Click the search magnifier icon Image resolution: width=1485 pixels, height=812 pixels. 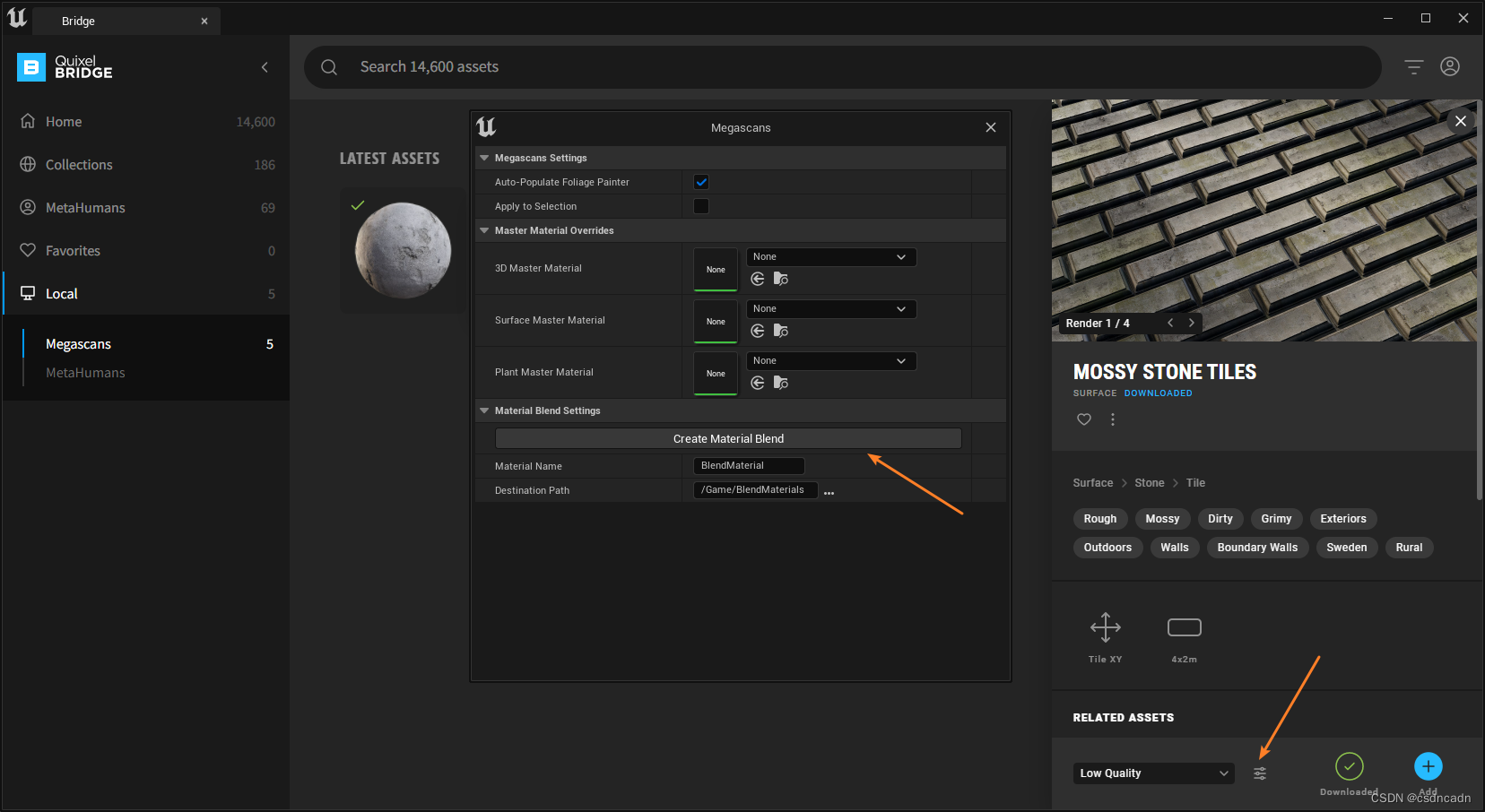329,67
